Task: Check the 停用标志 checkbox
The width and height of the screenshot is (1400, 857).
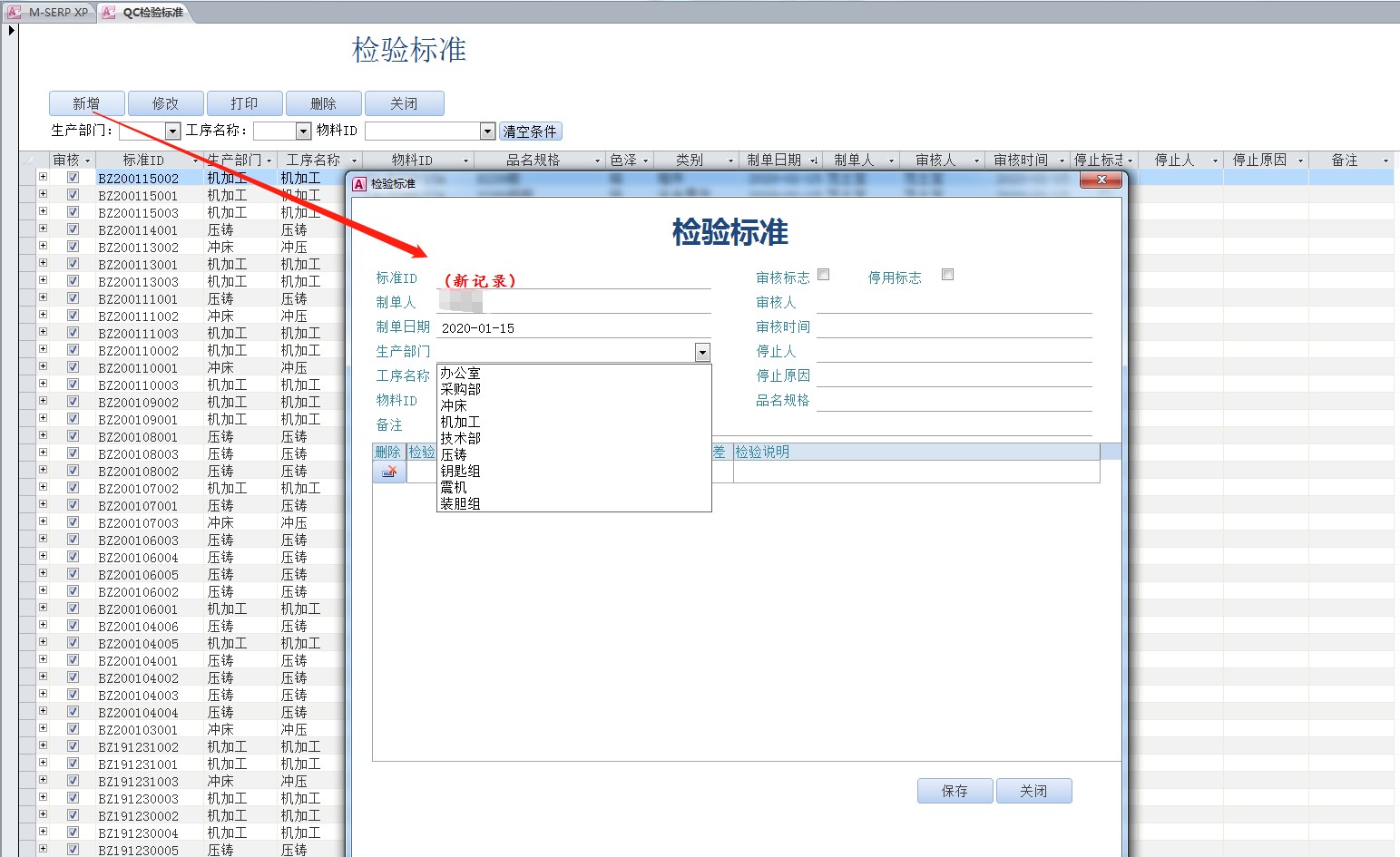Action: (947, 275)
